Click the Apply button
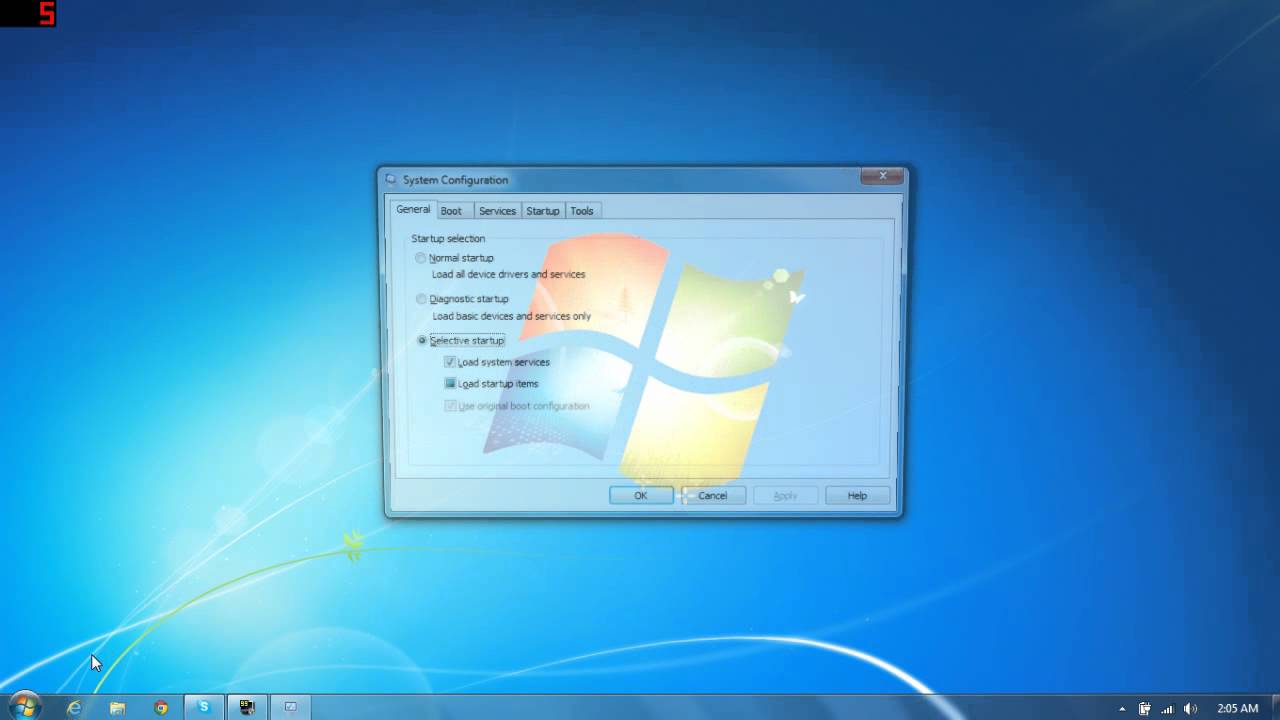Screen dimensions: 1280x720 (785, 495)
